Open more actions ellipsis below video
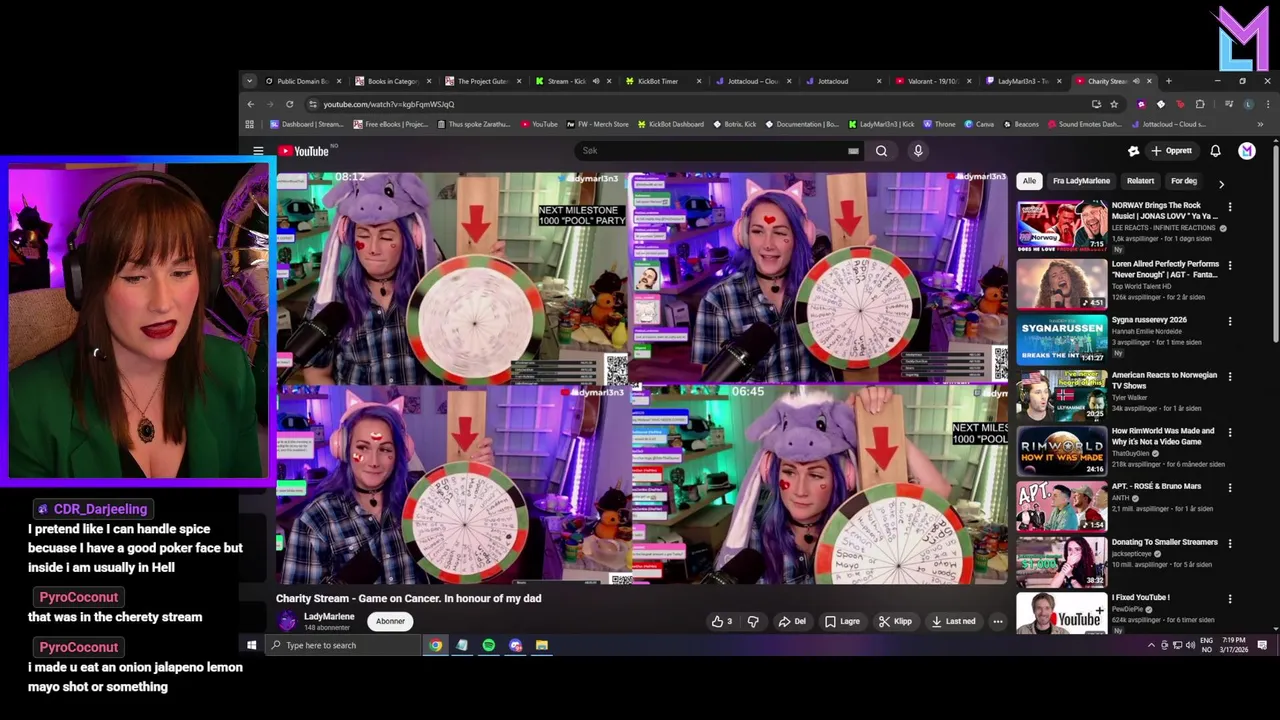 pos(997,621)
